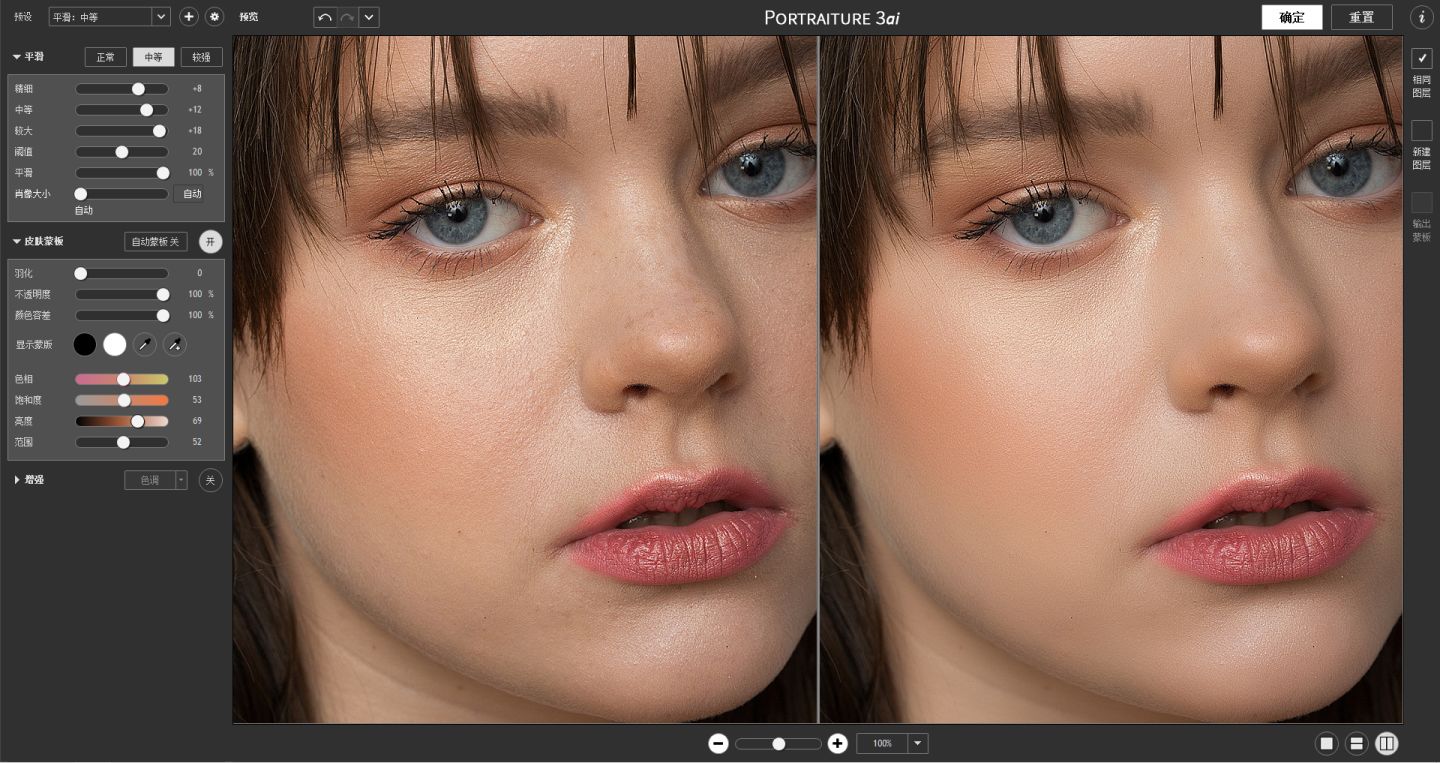Switch to single-pane preview view
This screenshot has width=1440, height=763.
pos(1327,744)
